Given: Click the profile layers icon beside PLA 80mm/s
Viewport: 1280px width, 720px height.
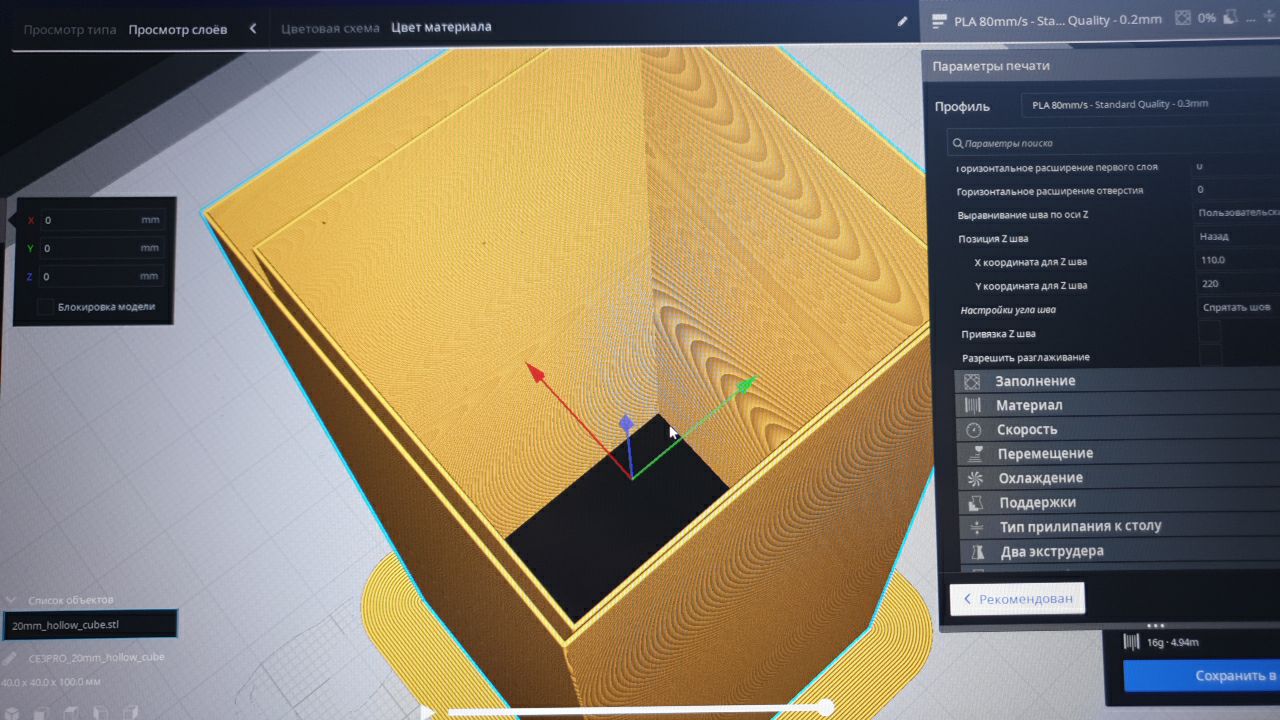Looking at the screenshot, I should [939, 19].
